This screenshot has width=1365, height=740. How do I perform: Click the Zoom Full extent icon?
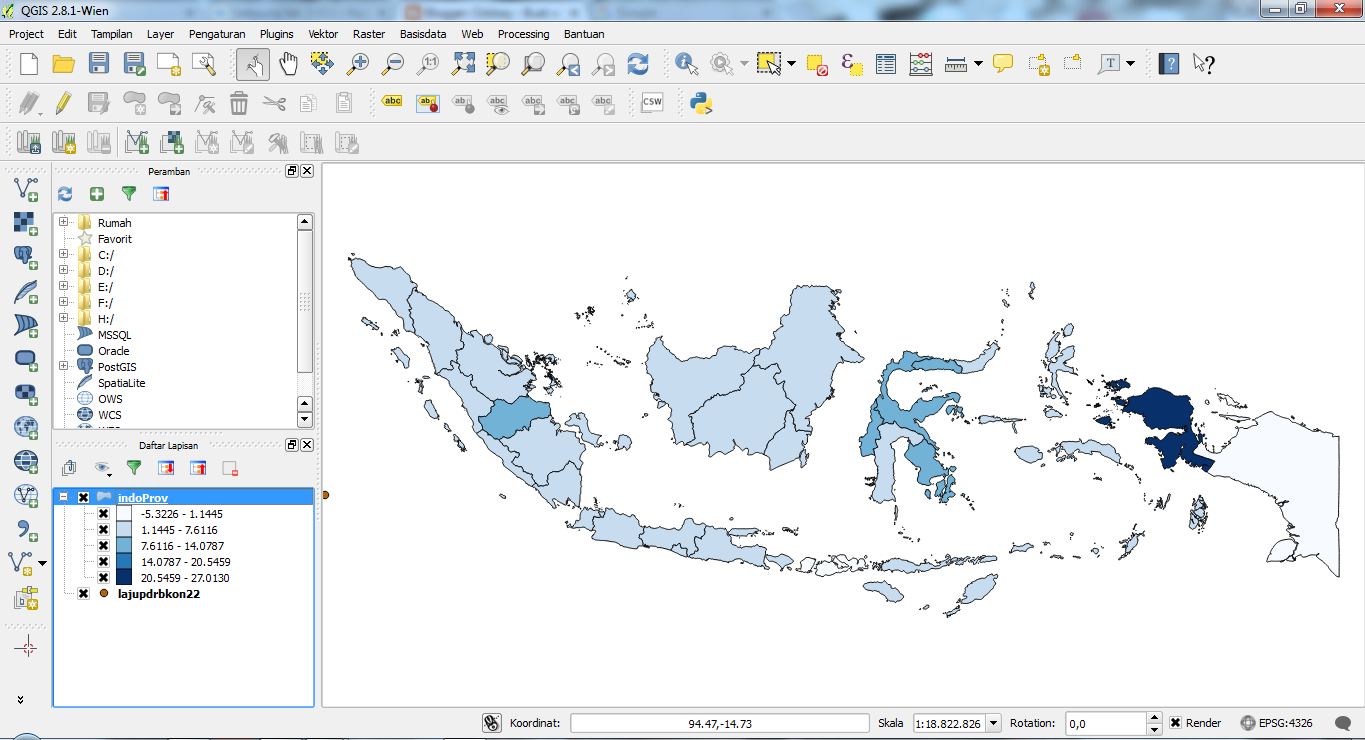pyautogui.click(x=463, y=65)
